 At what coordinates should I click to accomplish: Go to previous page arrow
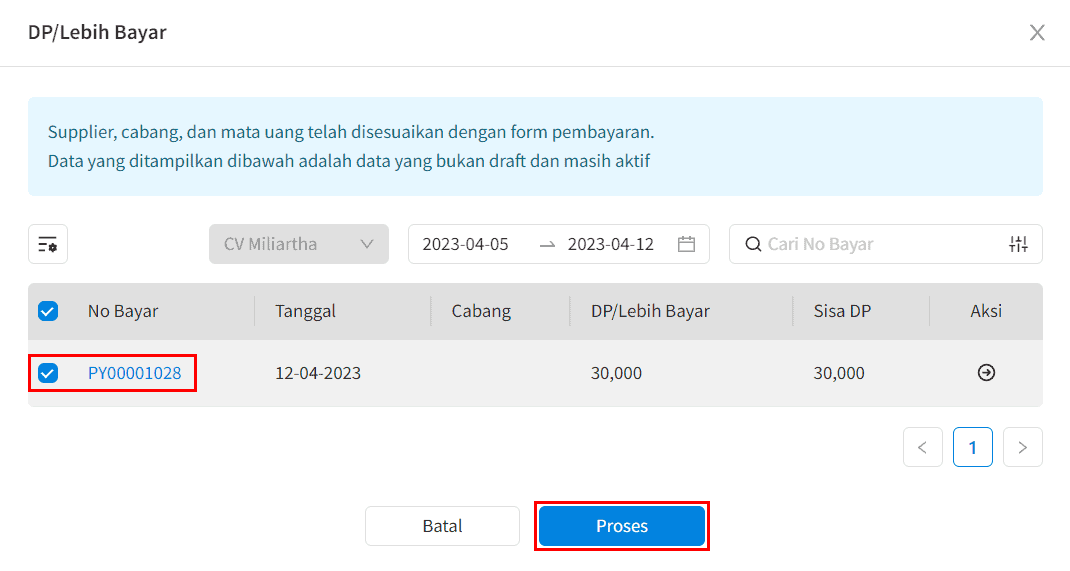tap(923, 448)
